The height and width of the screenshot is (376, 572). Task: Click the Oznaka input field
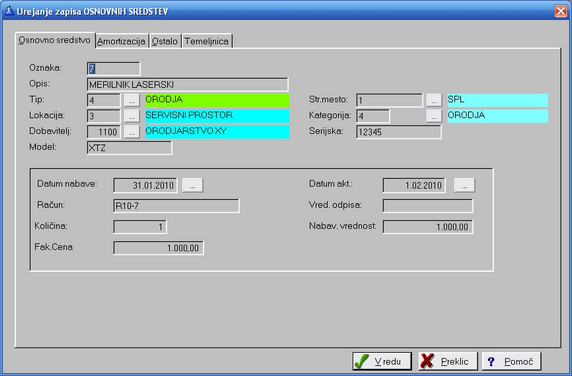pyautogui.click(x=113, y=69)
